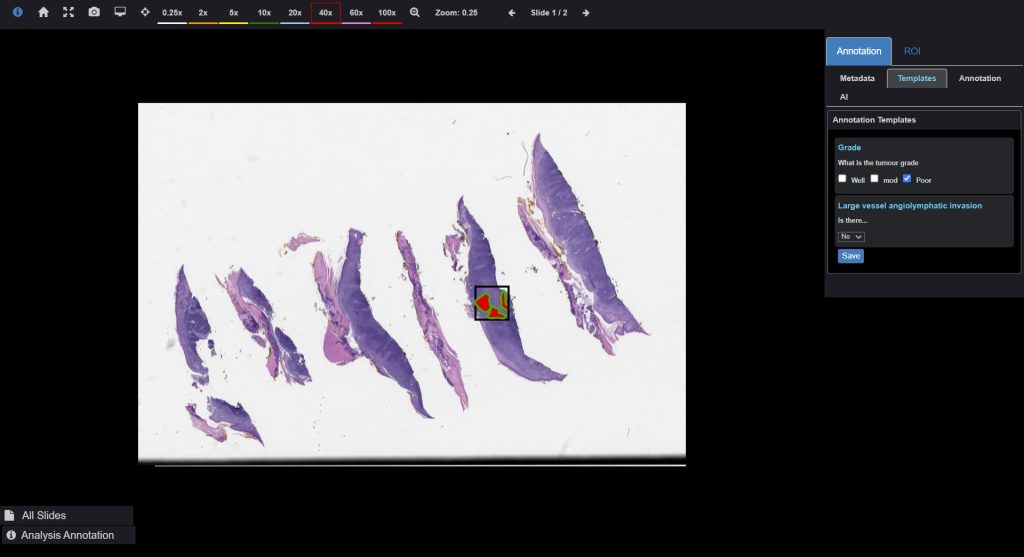This screenshot has width=1024, height=557.
Task: Set magnification to 0.25x
Action: 172,13
